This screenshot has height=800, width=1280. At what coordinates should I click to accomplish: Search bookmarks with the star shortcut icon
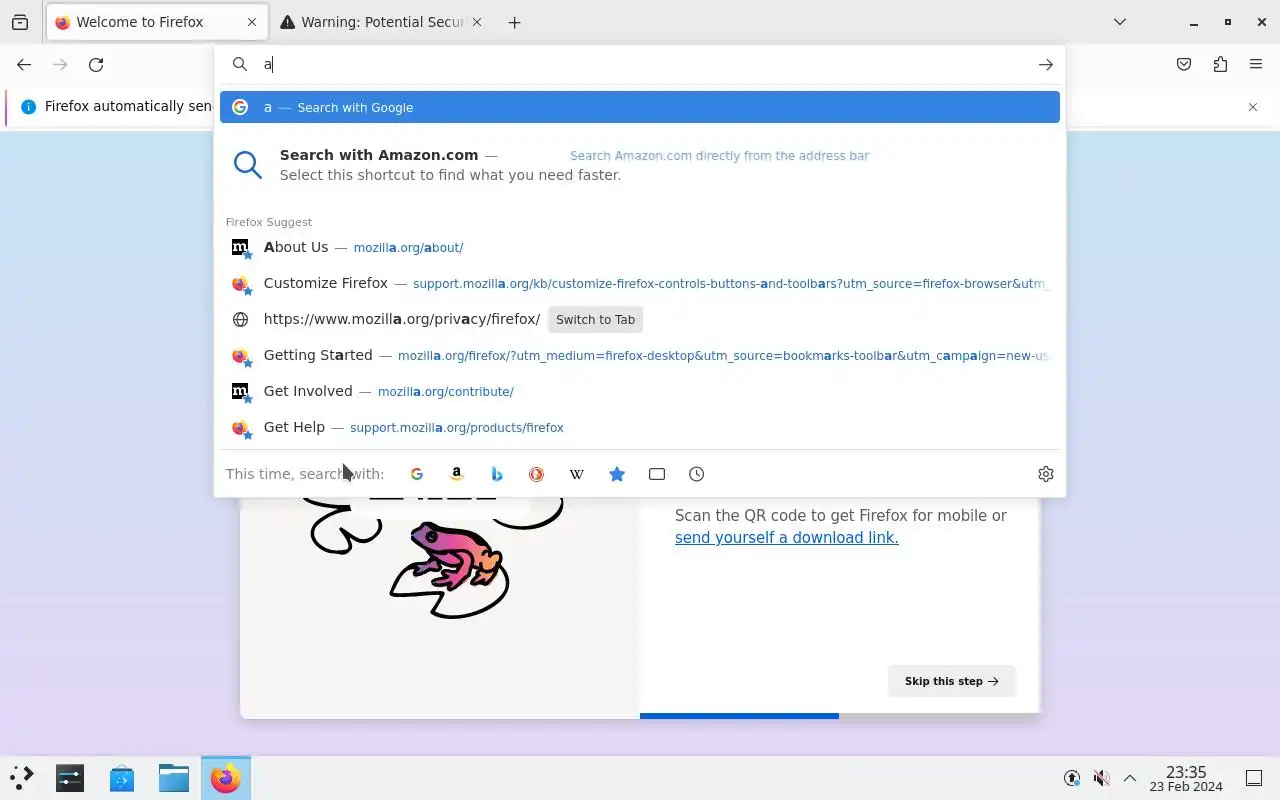[617, 474]
